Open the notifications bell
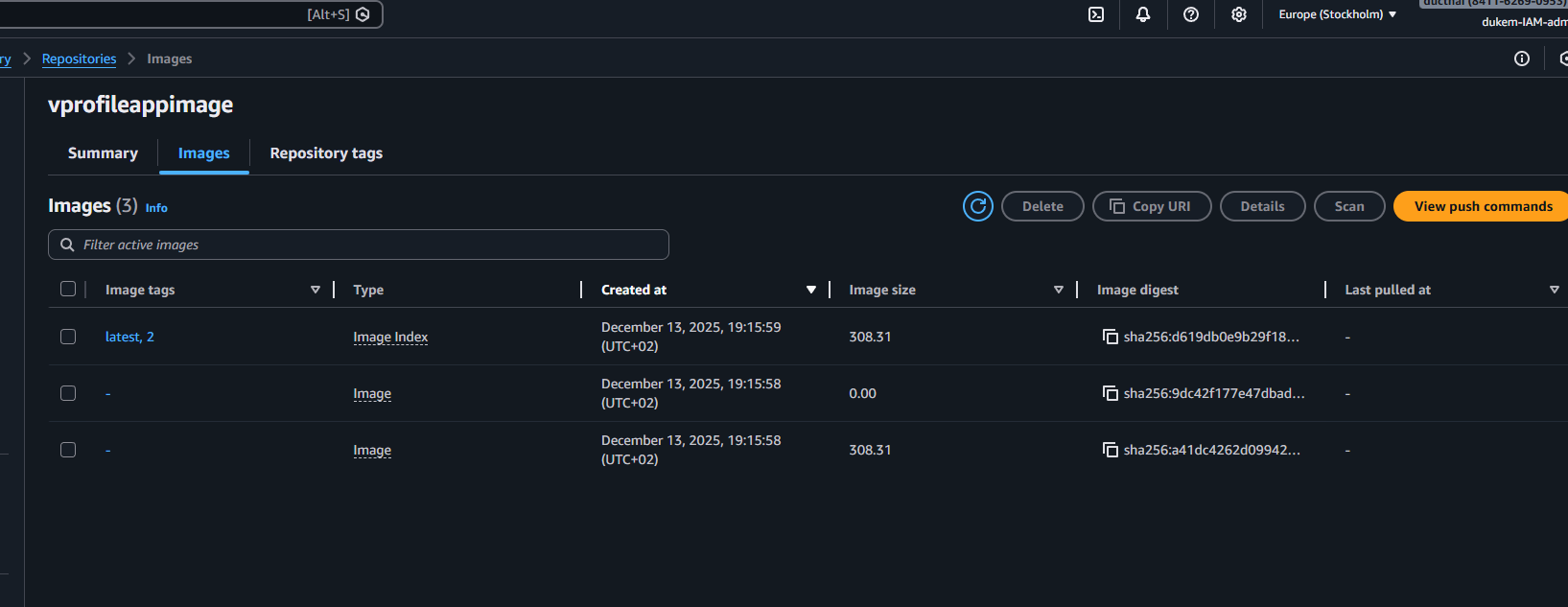 [1143, 14]
